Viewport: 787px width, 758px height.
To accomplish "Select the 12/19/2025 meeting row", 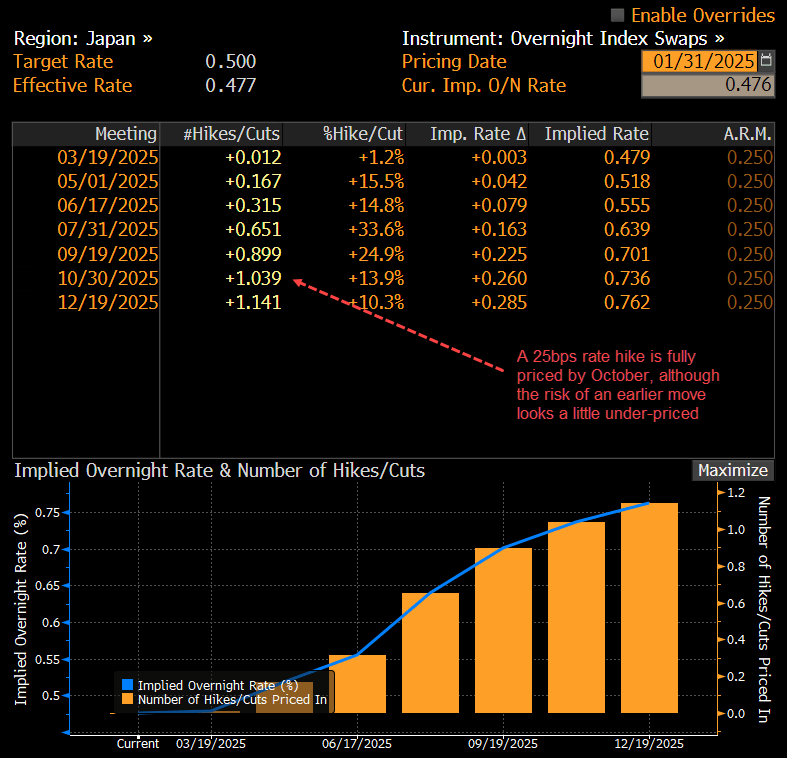I will tap(394, 302).
